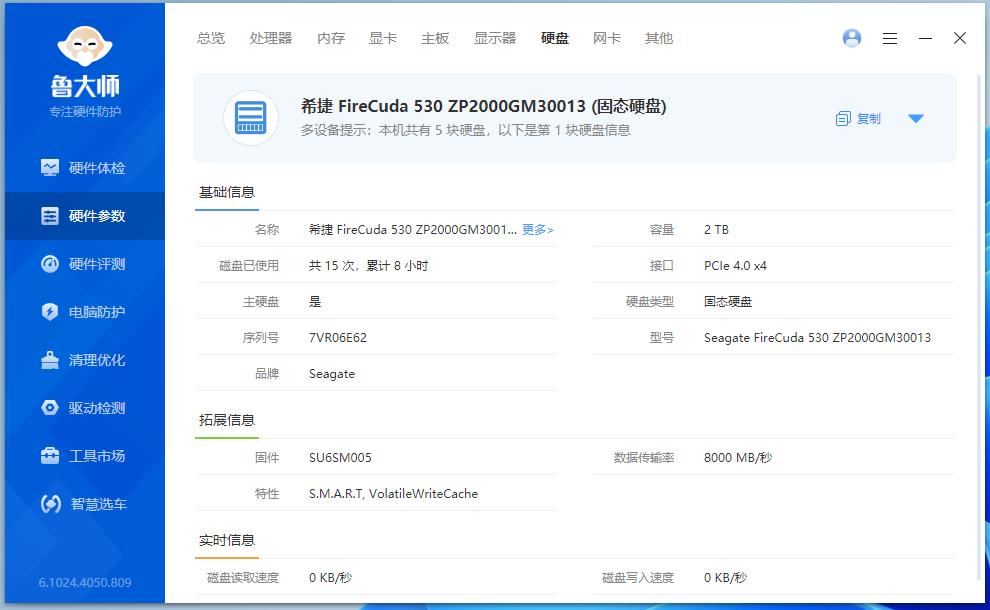Close the 鲁大师 window
This screenshot has width=990, height=610.
pyautogui.click(x=960, y=39)
